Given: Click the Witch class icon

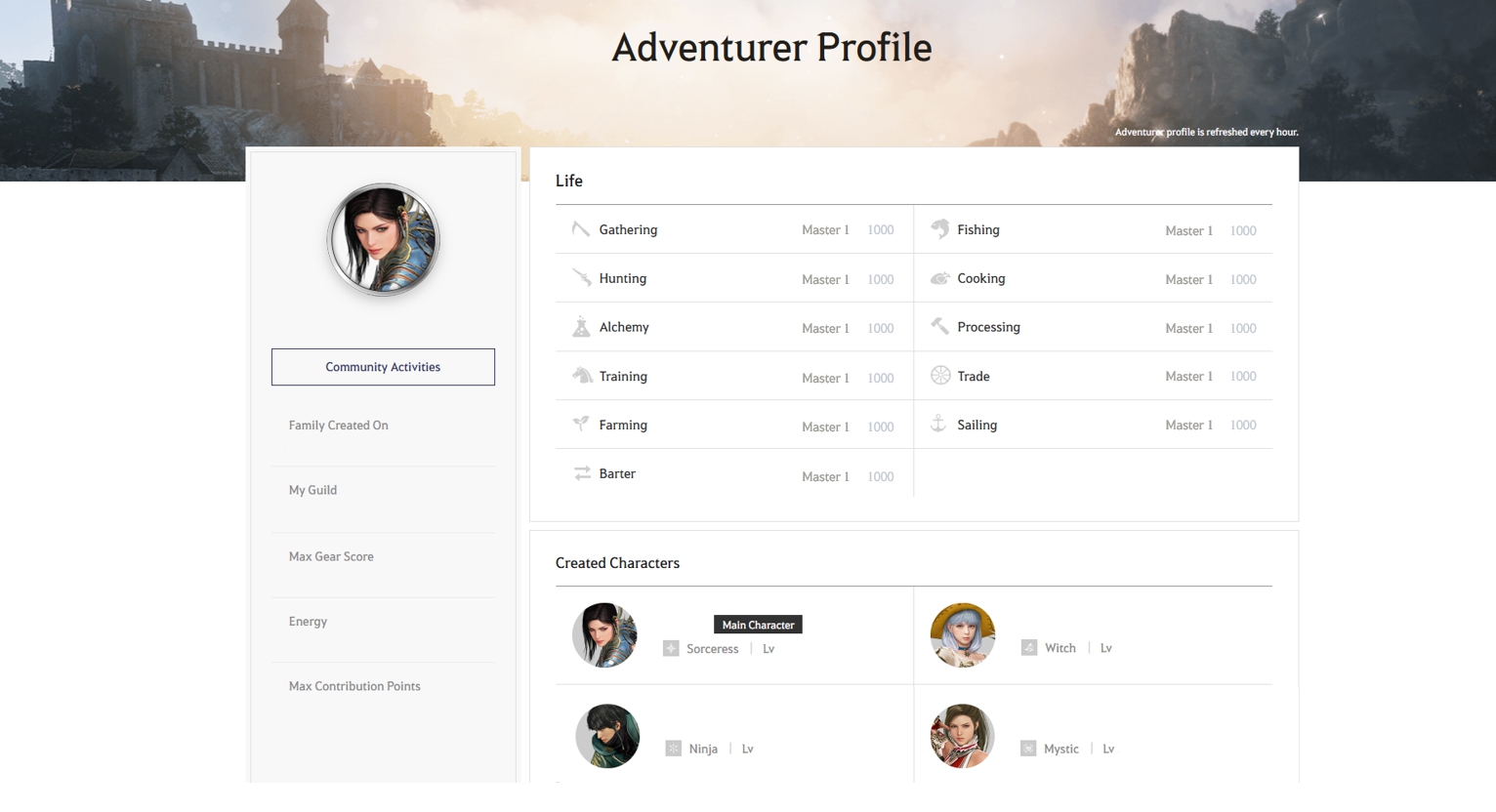Looking at the screenshot, I should click(1028, 648).
